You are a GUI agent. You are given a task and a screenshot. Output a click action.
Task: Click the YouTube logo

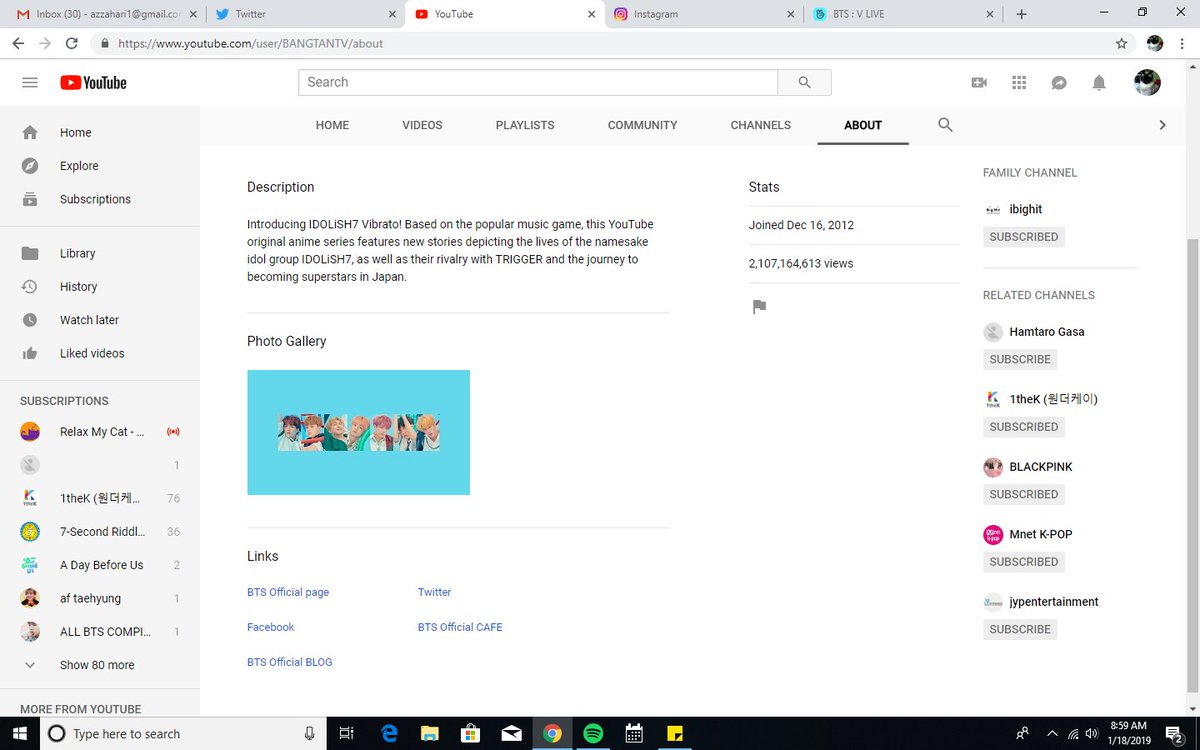tap(93, 83)
